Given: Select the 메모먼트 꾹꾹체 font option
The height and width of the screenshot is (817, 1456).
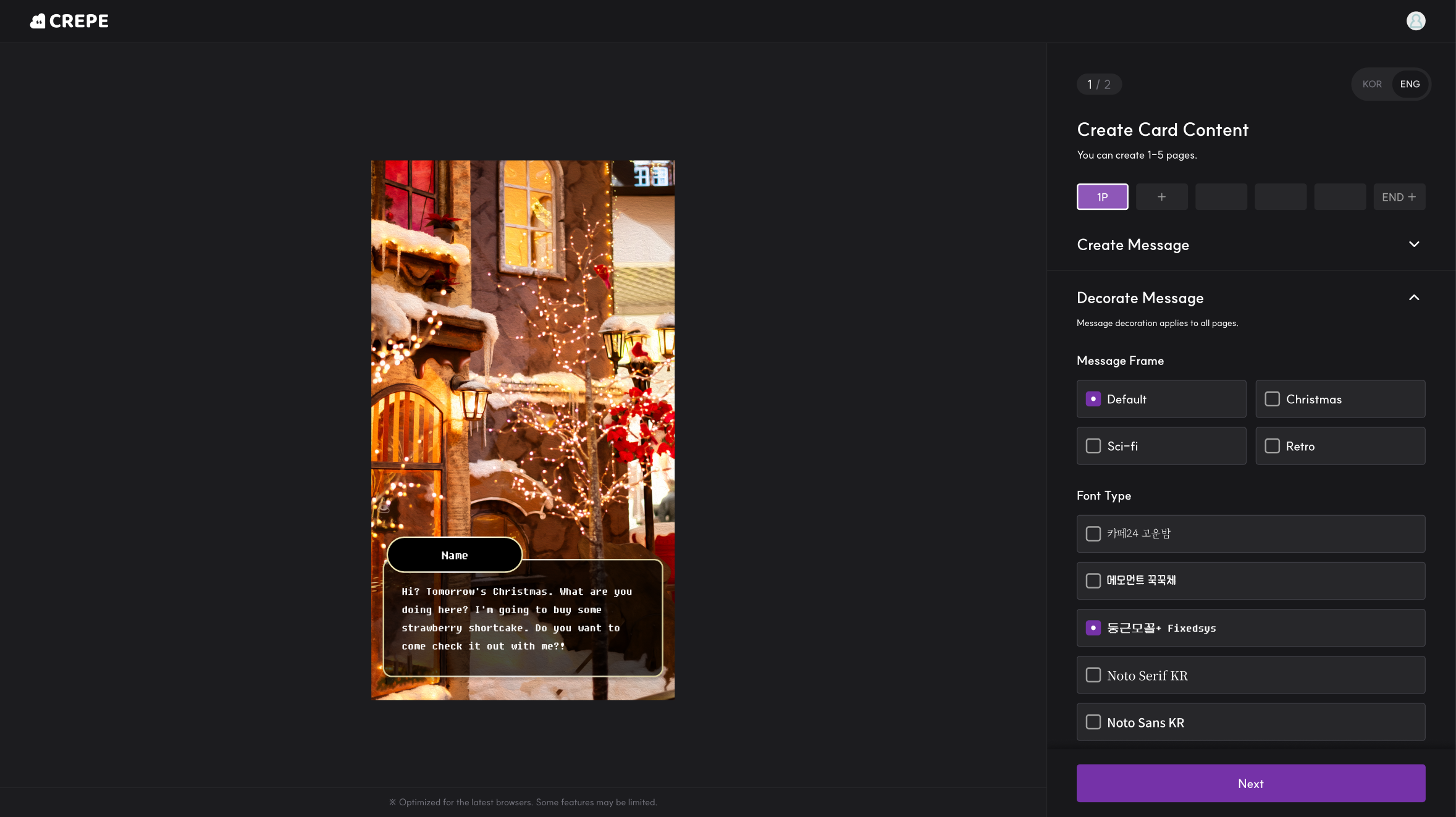Looking at the screenshot, I should 1250,580.
